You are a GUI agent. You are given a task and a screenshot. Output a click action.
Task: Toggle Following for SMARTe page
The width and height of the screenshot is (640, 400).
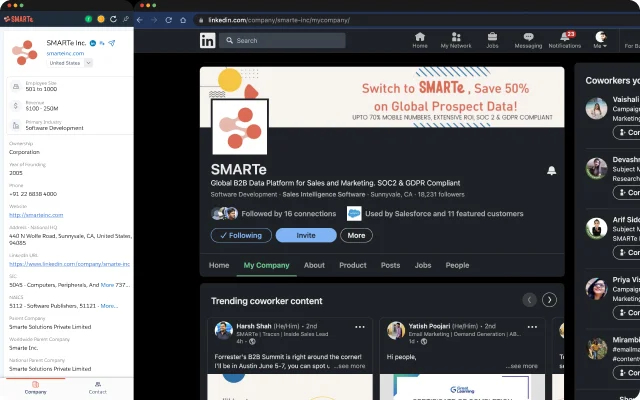(241, 236)
